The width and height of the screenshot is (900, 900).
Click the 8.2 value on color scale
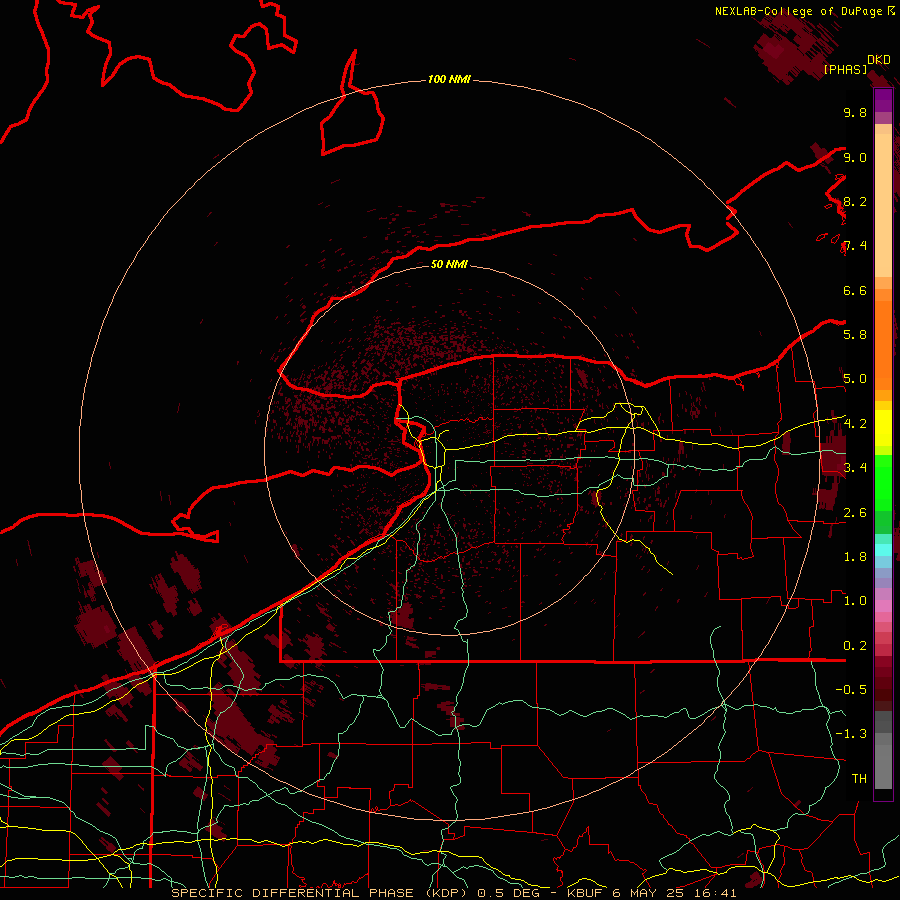[855, 201]
